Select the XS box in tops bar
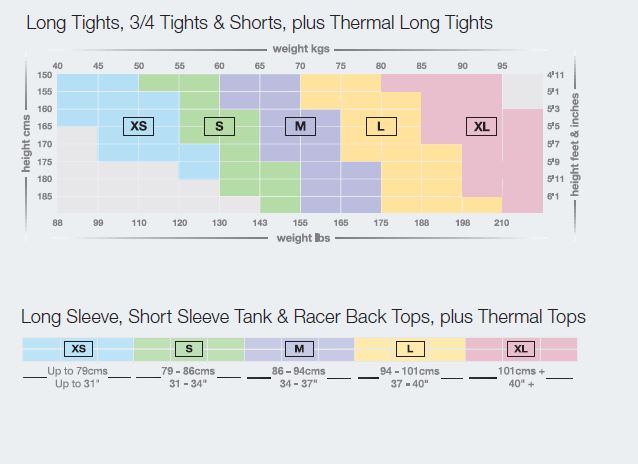The height and width of the screenshot is (464, 638). click(x=79, y=349)
